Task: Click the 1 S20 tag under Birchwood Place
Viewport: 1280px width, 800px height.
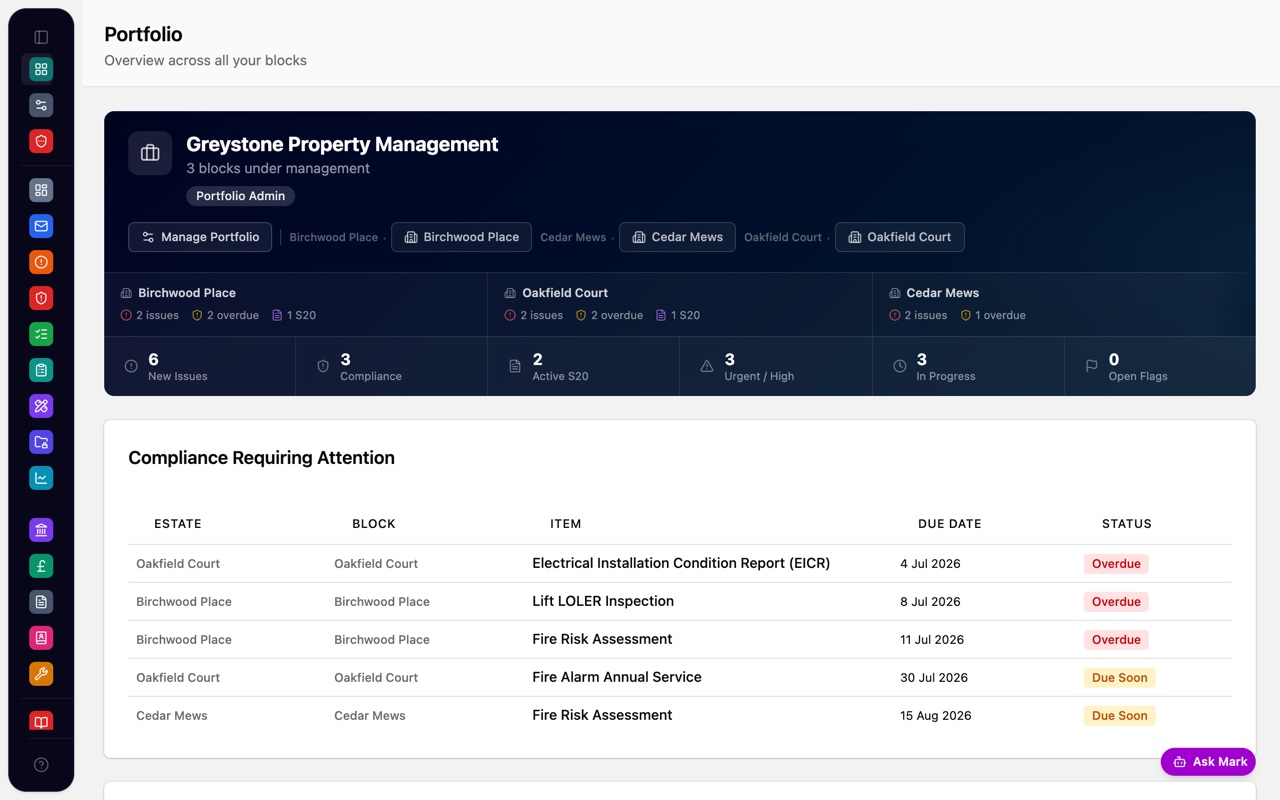Action: [x=294, y=315]
